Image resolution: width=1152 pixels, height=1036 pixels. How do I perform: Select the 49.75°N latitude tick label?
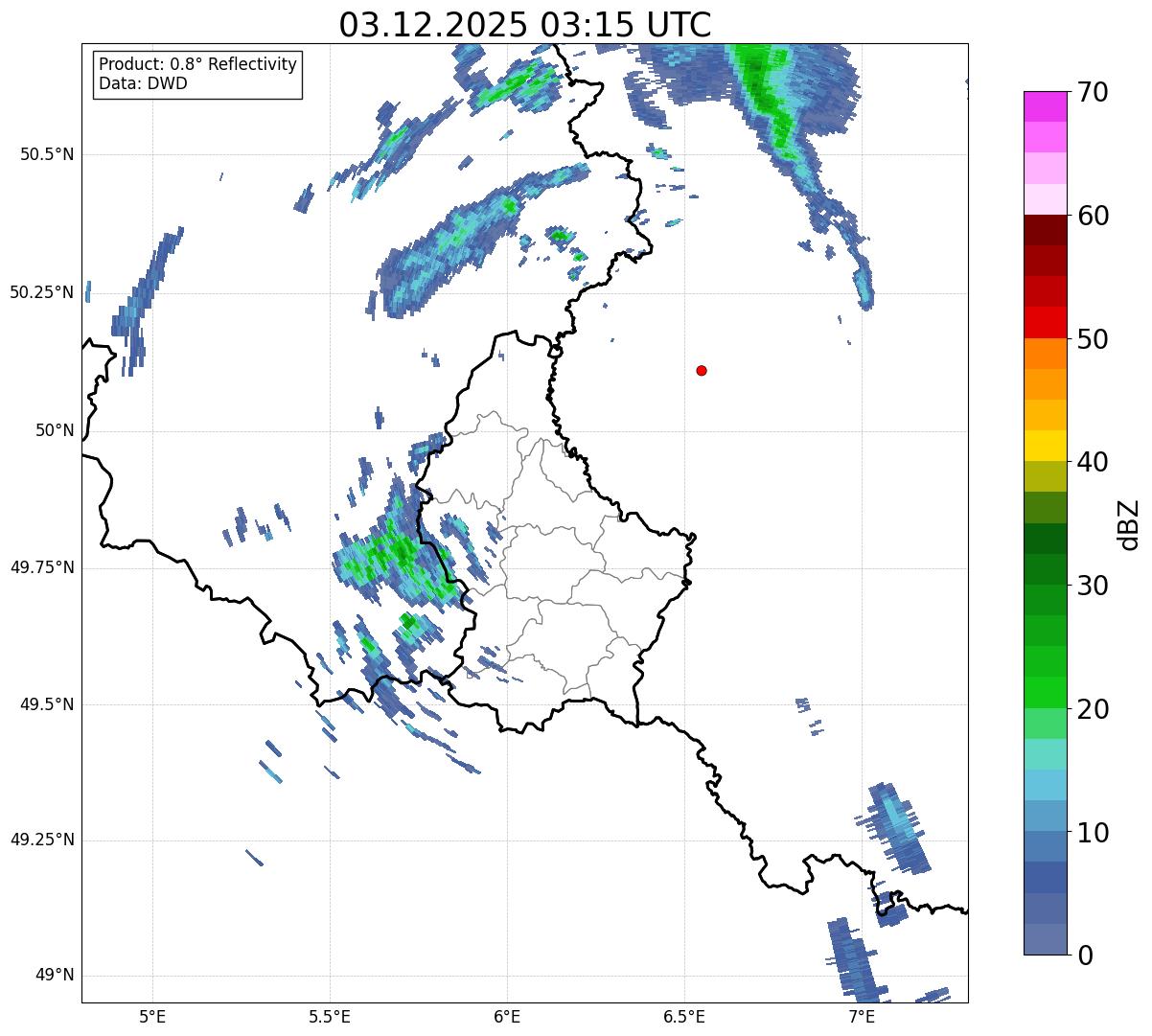point(42,567)
